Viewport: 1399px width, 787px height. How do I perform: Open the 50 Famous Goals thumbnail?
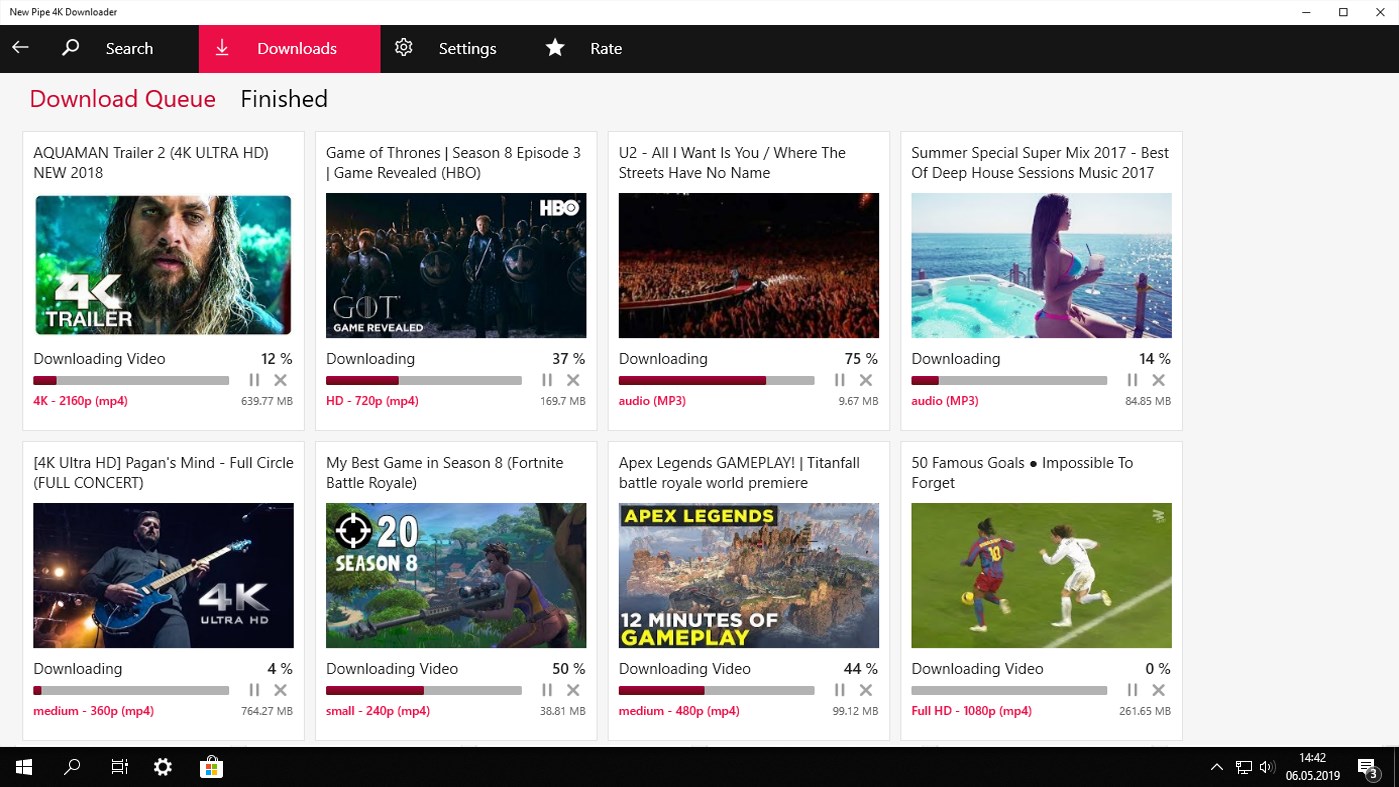(x=1042, y=575)
